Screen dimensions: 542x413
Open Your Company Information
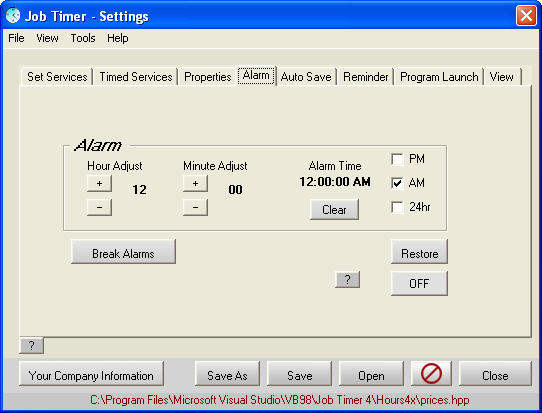point(91,375)
